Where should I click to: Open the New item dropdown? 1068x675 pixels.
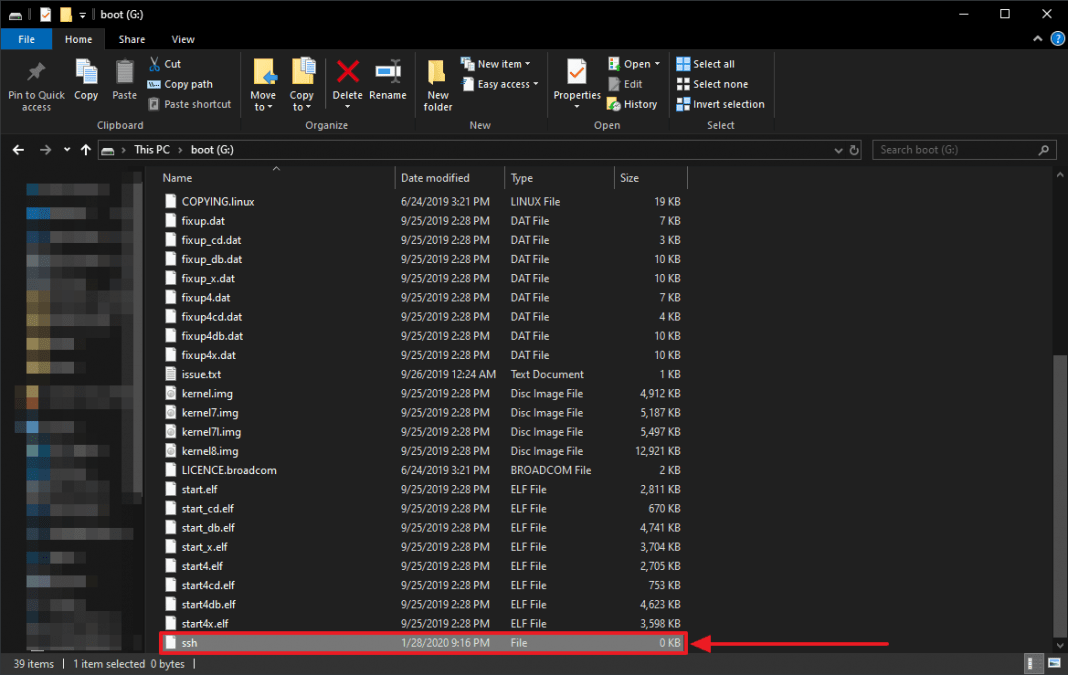(x=497, y=64)
